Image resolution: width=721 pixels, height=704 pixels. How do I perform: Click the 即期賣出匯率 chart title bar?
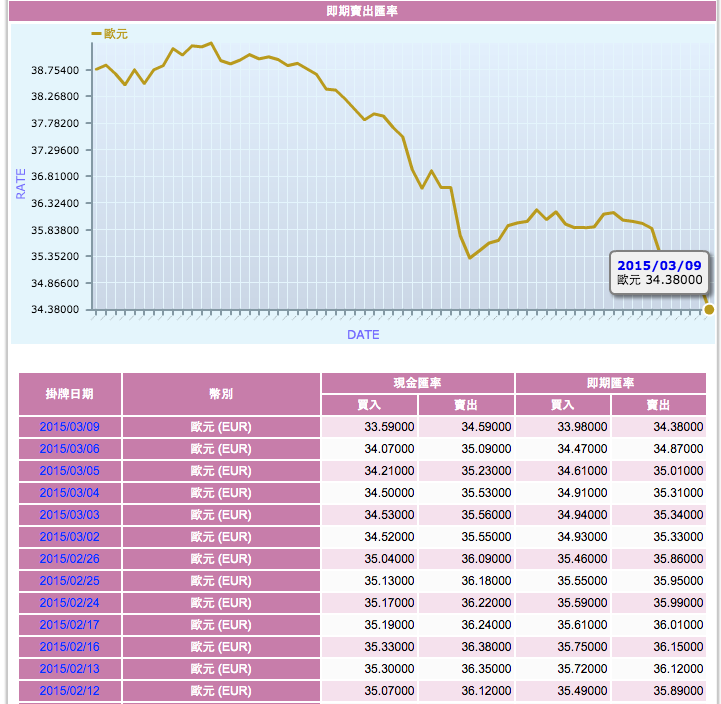362,11
